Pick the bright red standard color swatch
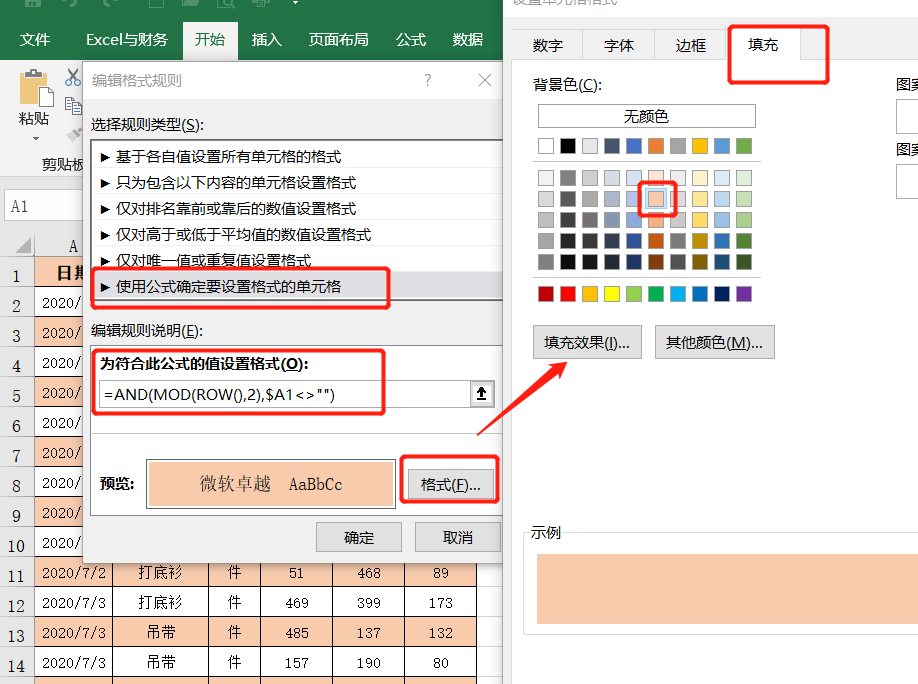The image size is (918, 684). click(x=568, y=294)
